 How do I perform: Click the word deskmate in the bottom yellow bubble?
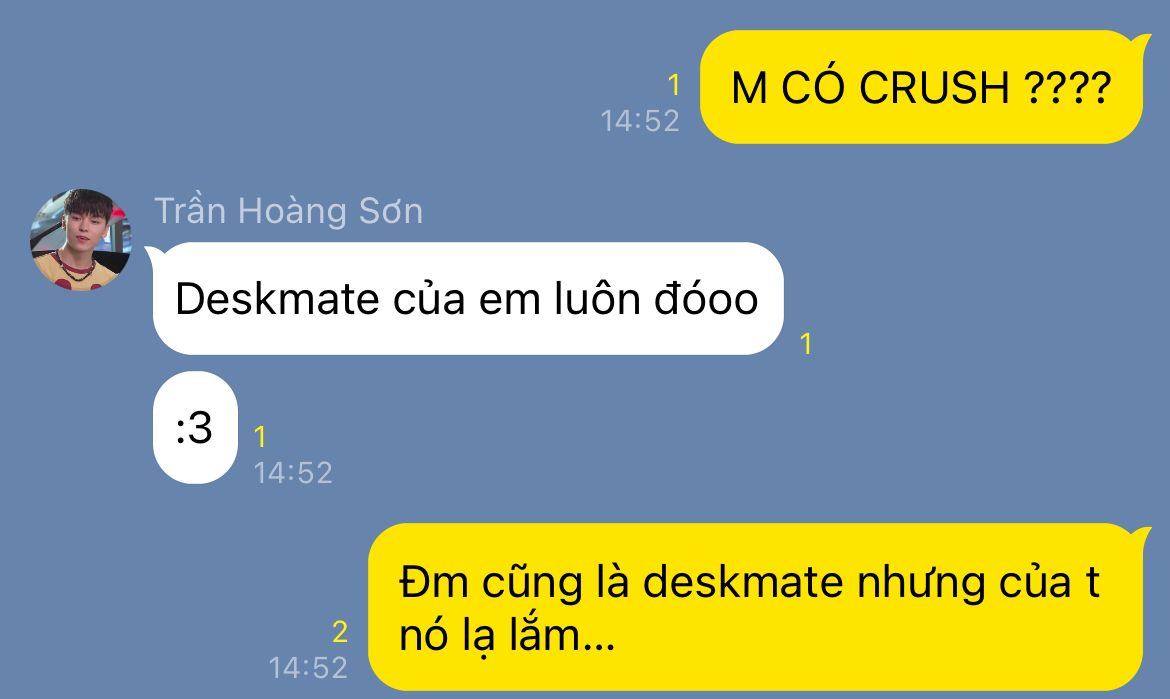click(x=742, y=582)
